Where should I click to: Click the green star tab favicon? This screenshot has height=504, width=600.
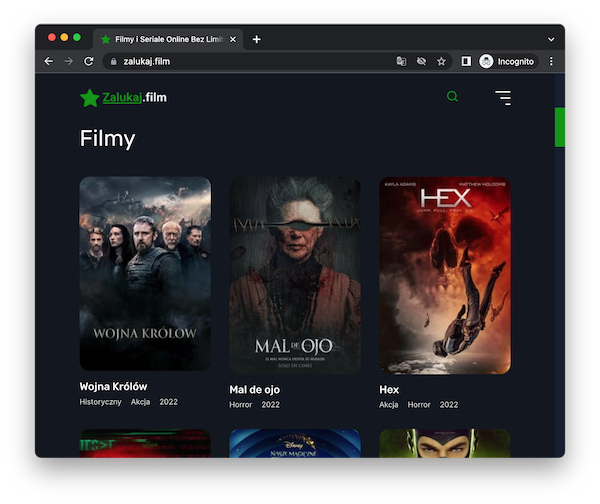106,39
